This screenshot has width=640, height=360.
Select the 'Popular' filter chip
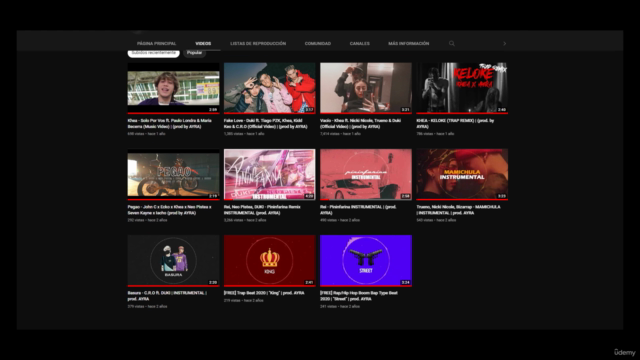click(194, 53)
